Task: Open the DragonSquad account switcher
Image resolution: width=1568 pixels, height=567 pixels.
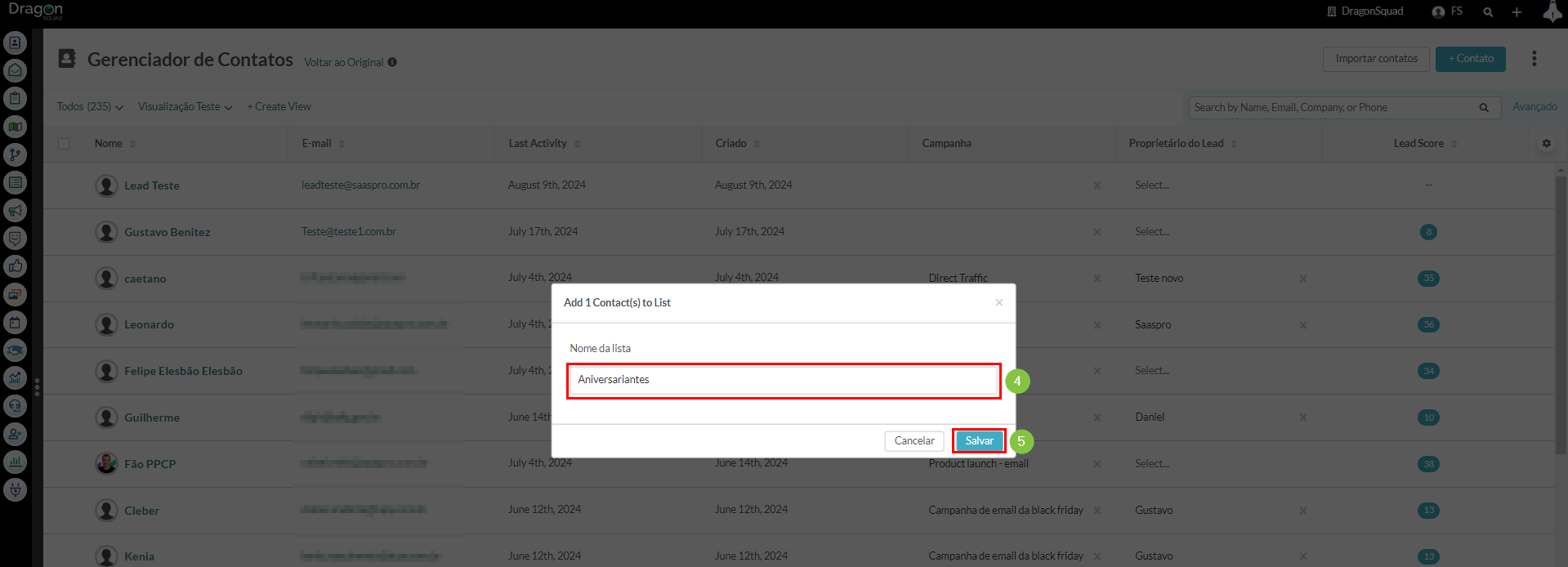Action: coord(1365,11)
